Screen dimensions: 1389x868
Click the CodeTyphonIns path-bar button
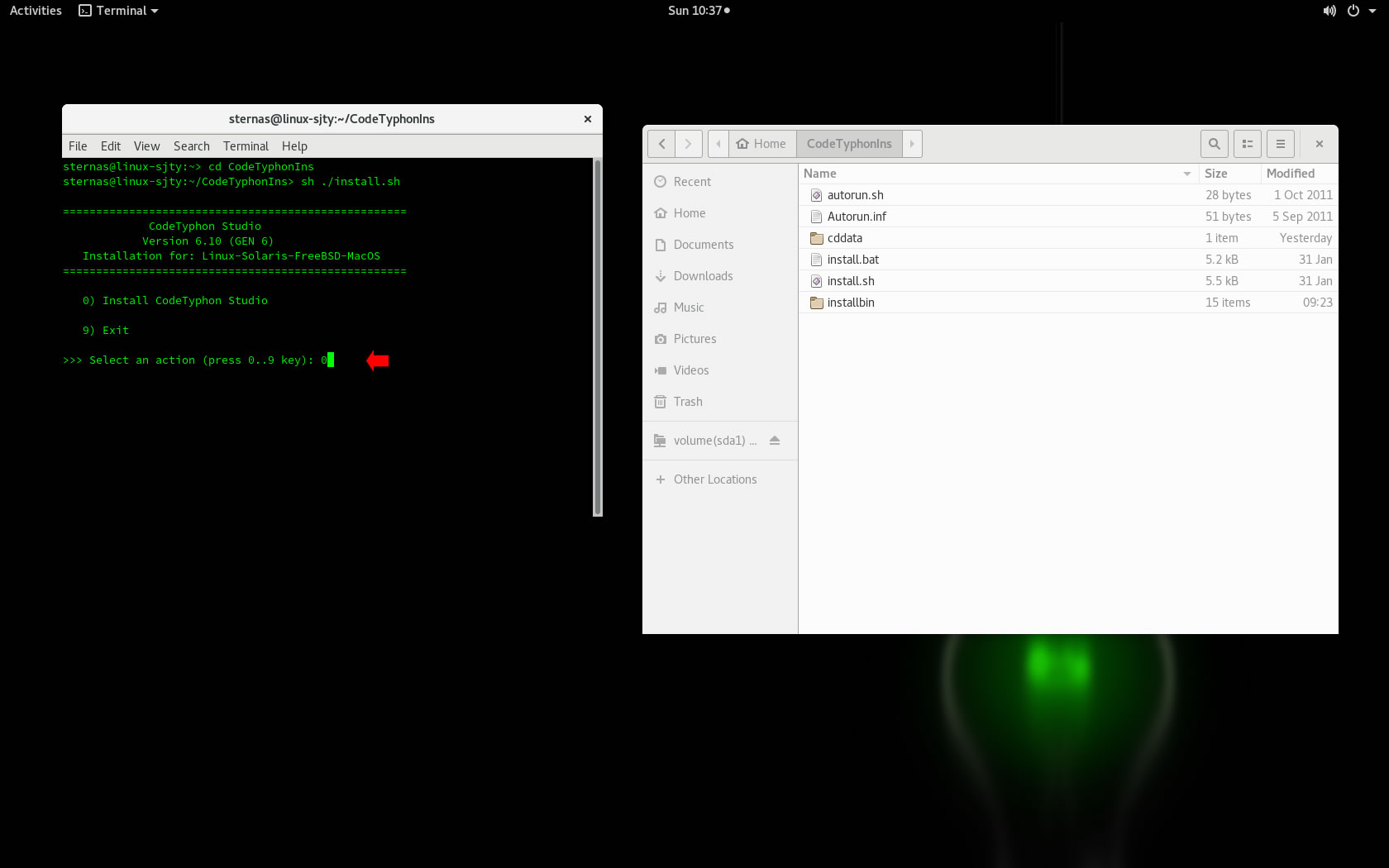(x=849, y=144)
